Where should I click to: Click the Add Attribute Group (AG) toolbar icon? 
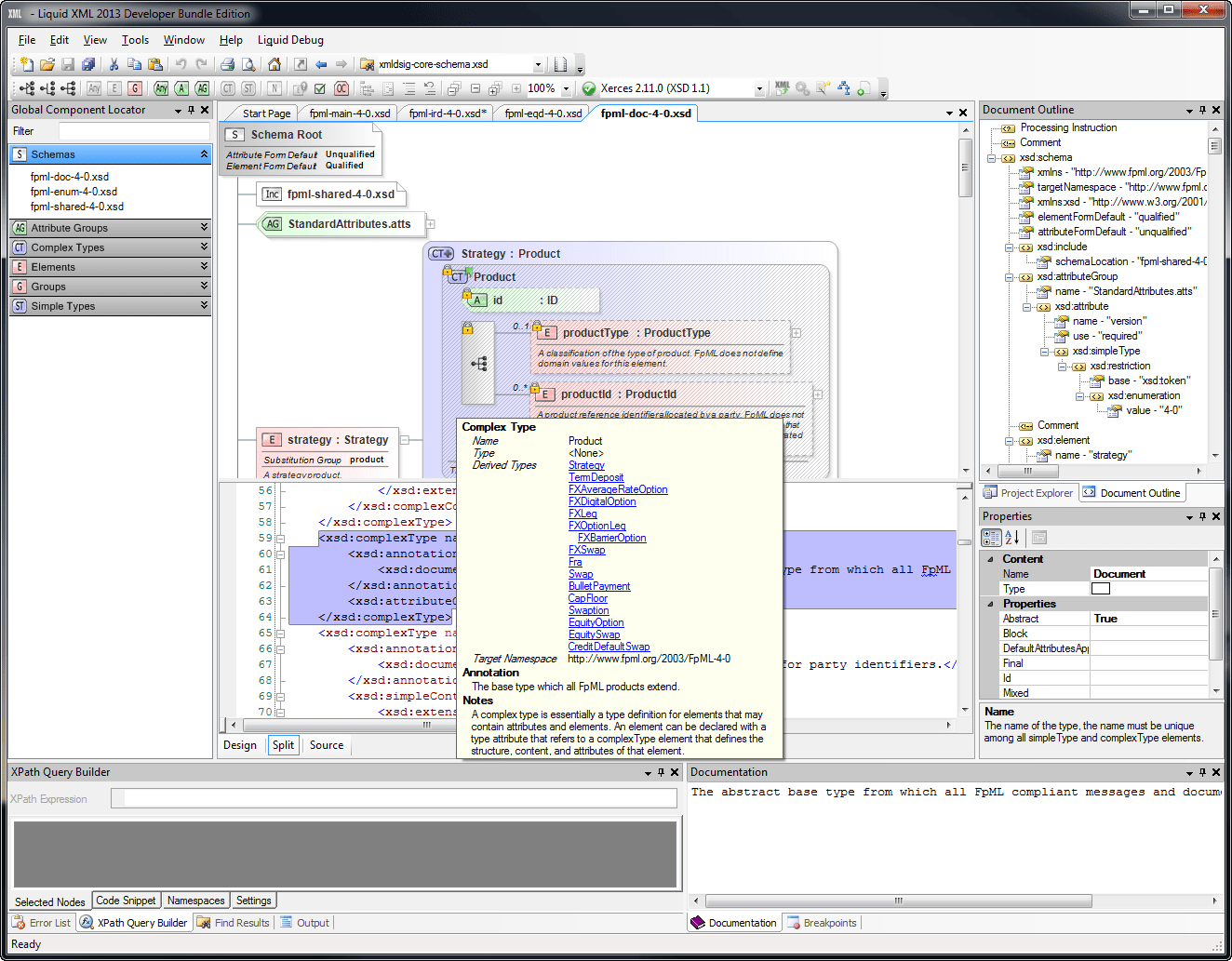pos(202,88)
